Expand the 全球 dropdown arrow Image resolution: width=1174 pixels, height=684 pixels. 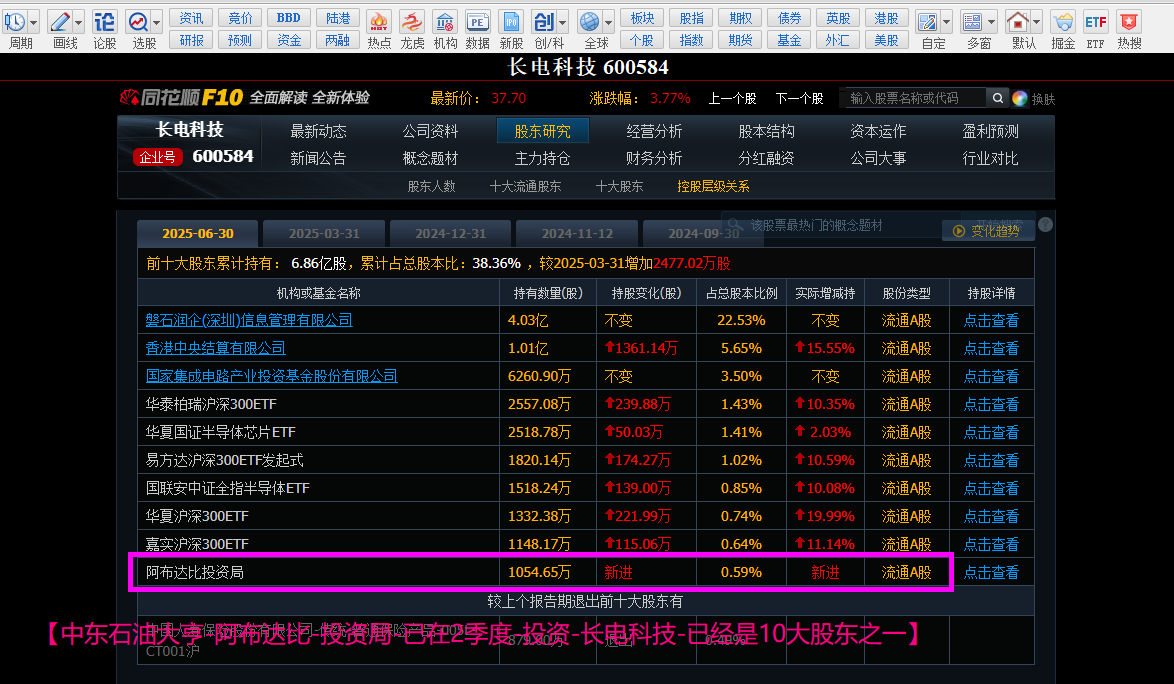click(x=609, y=22)
